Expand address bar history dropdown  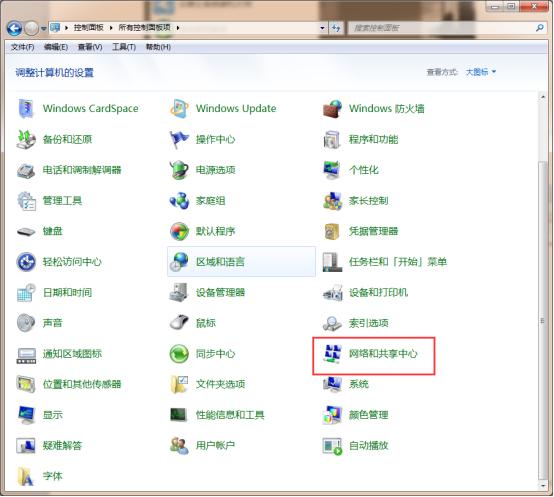(x=322, y=28)
